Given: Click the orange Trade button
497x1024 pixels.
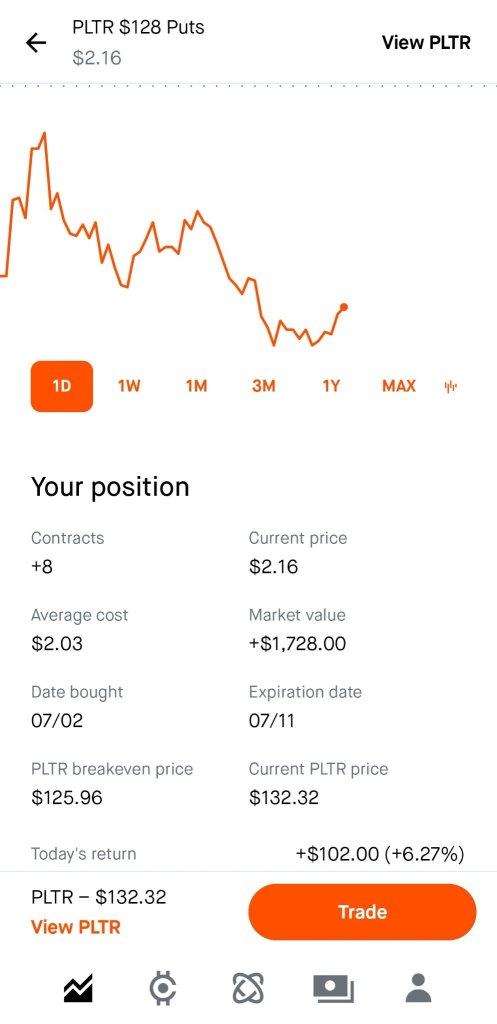Looking at the screenshot, I should coord(362,912).
